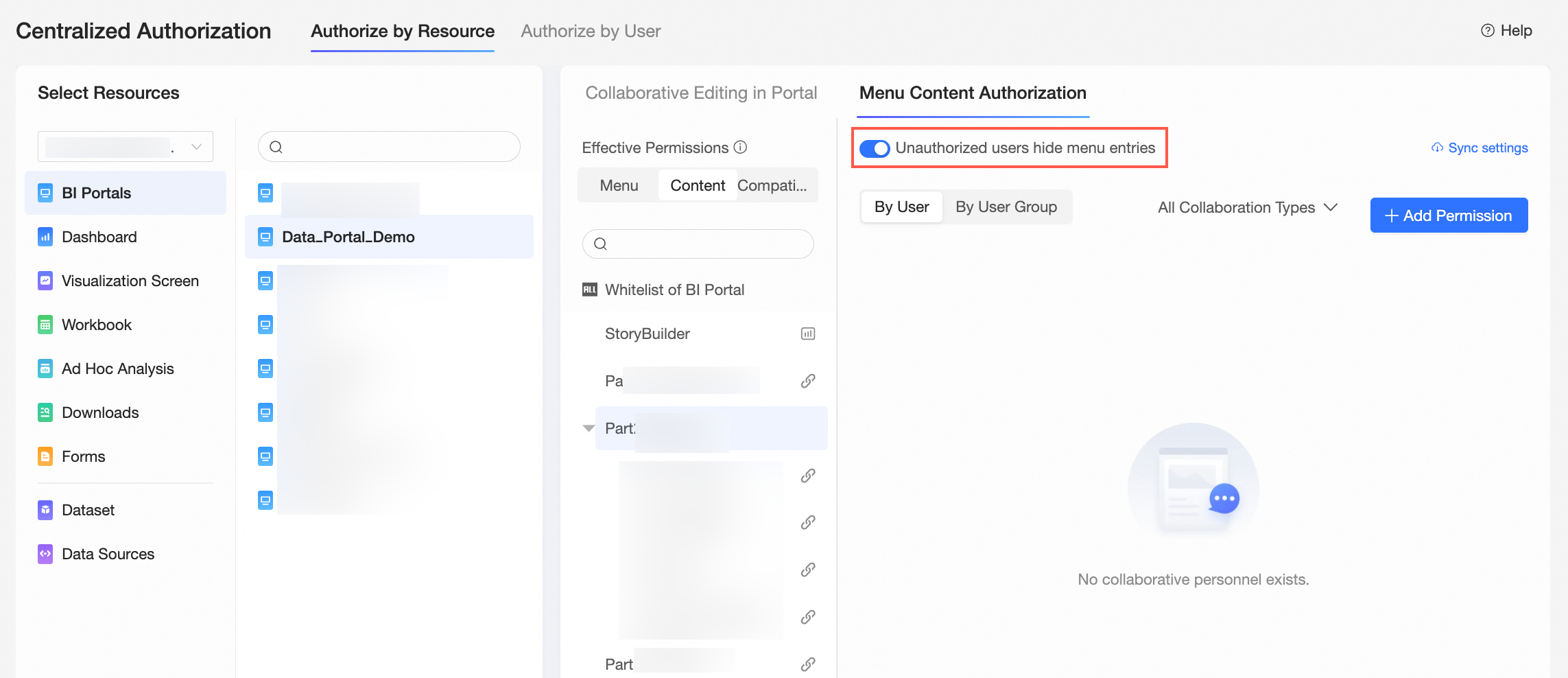Switch to By User Group view
This screenshot has height=678, width=1568.
pyautogui.click(x=1006, y=207)
